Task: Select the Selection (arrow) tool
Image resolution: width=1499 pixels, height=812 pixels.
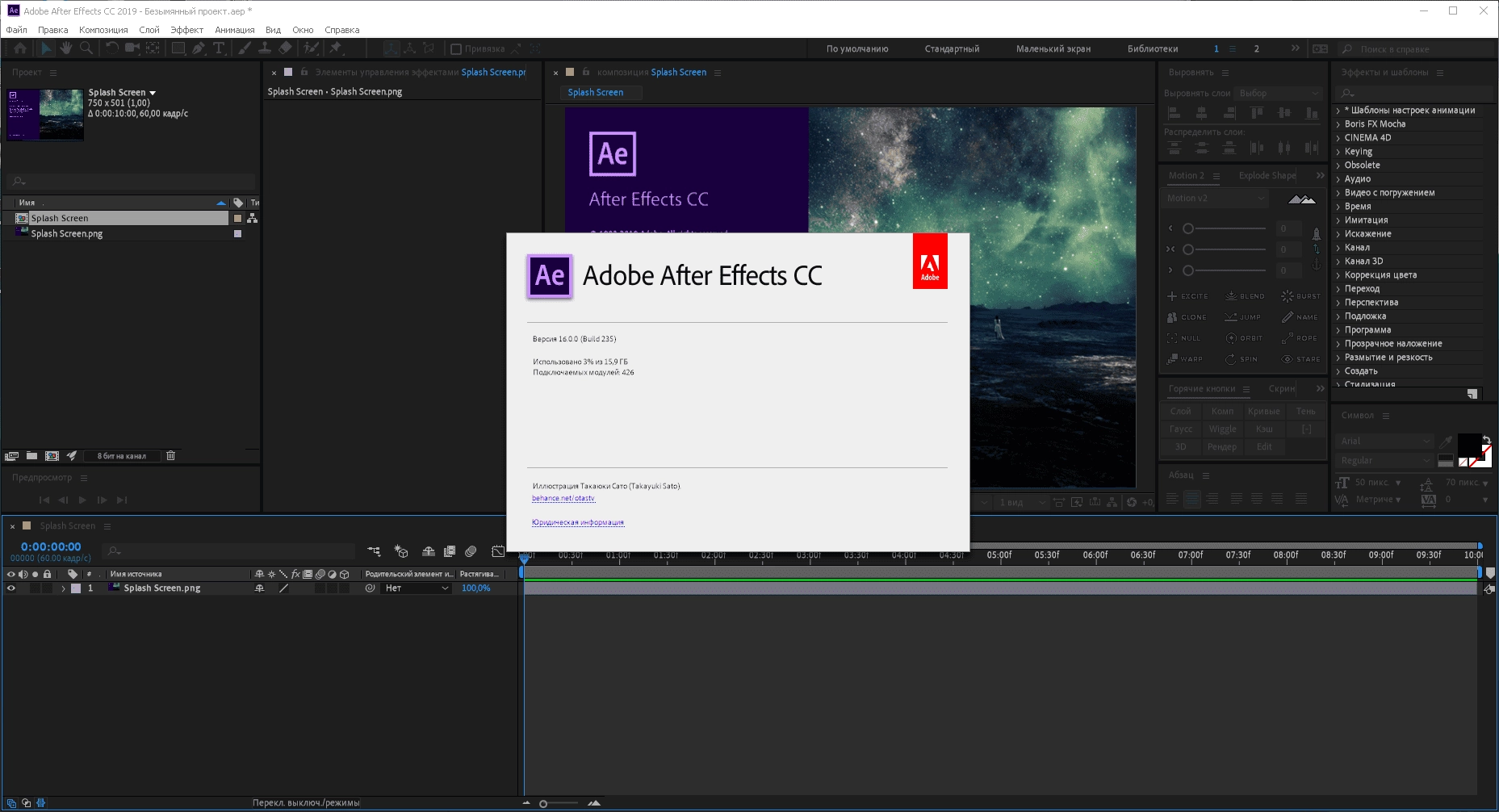Action: 46,48
